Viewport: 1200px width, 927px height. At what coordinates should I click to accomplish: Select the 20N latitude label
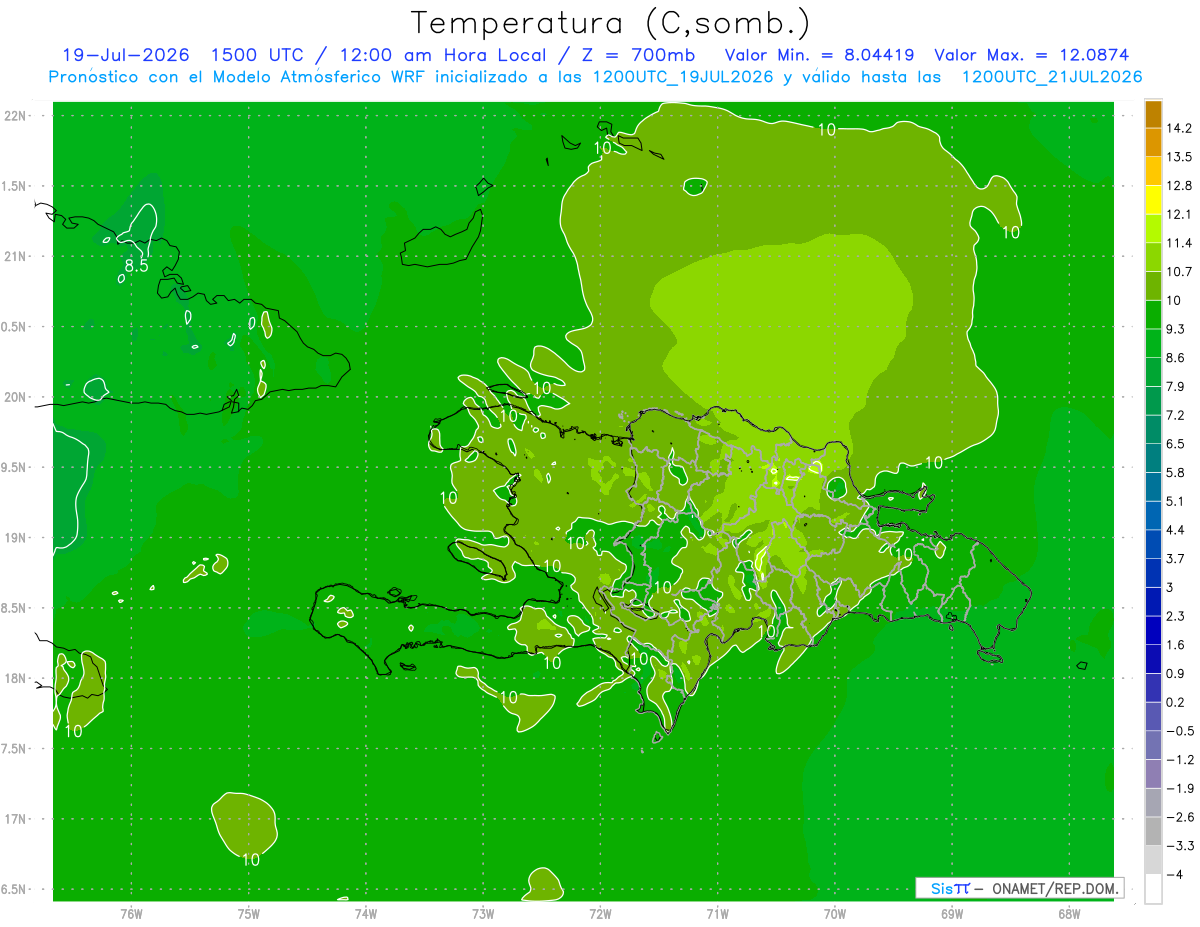[16, 397]
